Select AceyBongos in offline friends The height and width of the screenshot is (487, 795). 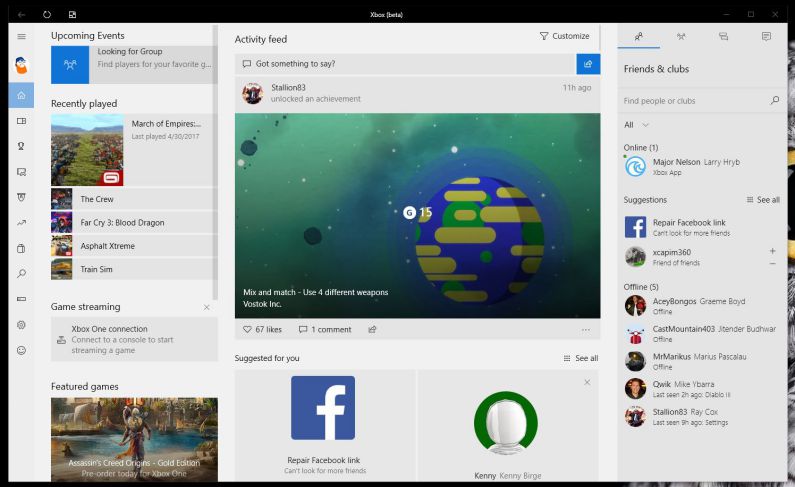click(702, 306)
